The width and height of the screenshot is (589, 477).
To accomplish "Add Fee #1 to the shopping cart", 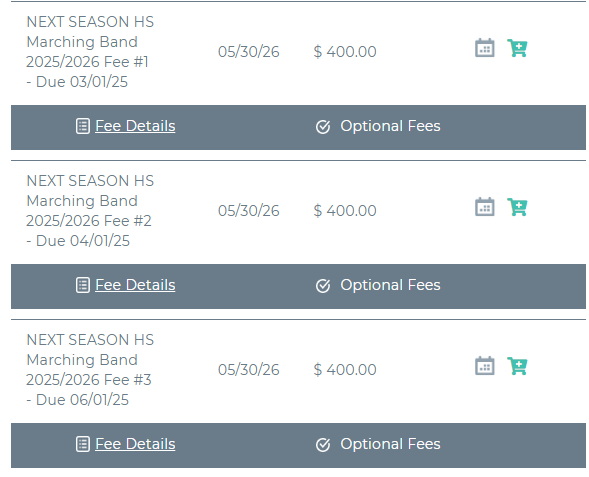I will pyautogui.click(x=517, y=48).
